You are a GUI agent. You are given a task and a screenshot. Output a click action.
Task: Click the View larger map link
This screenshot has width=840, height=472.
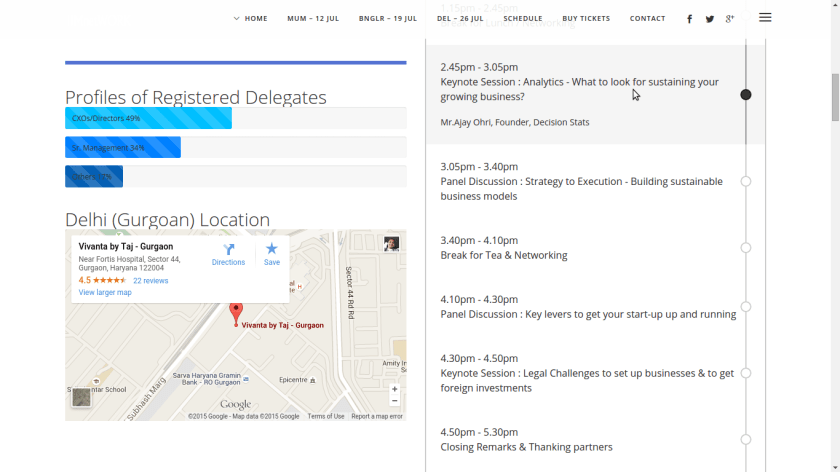coord(105,293)
